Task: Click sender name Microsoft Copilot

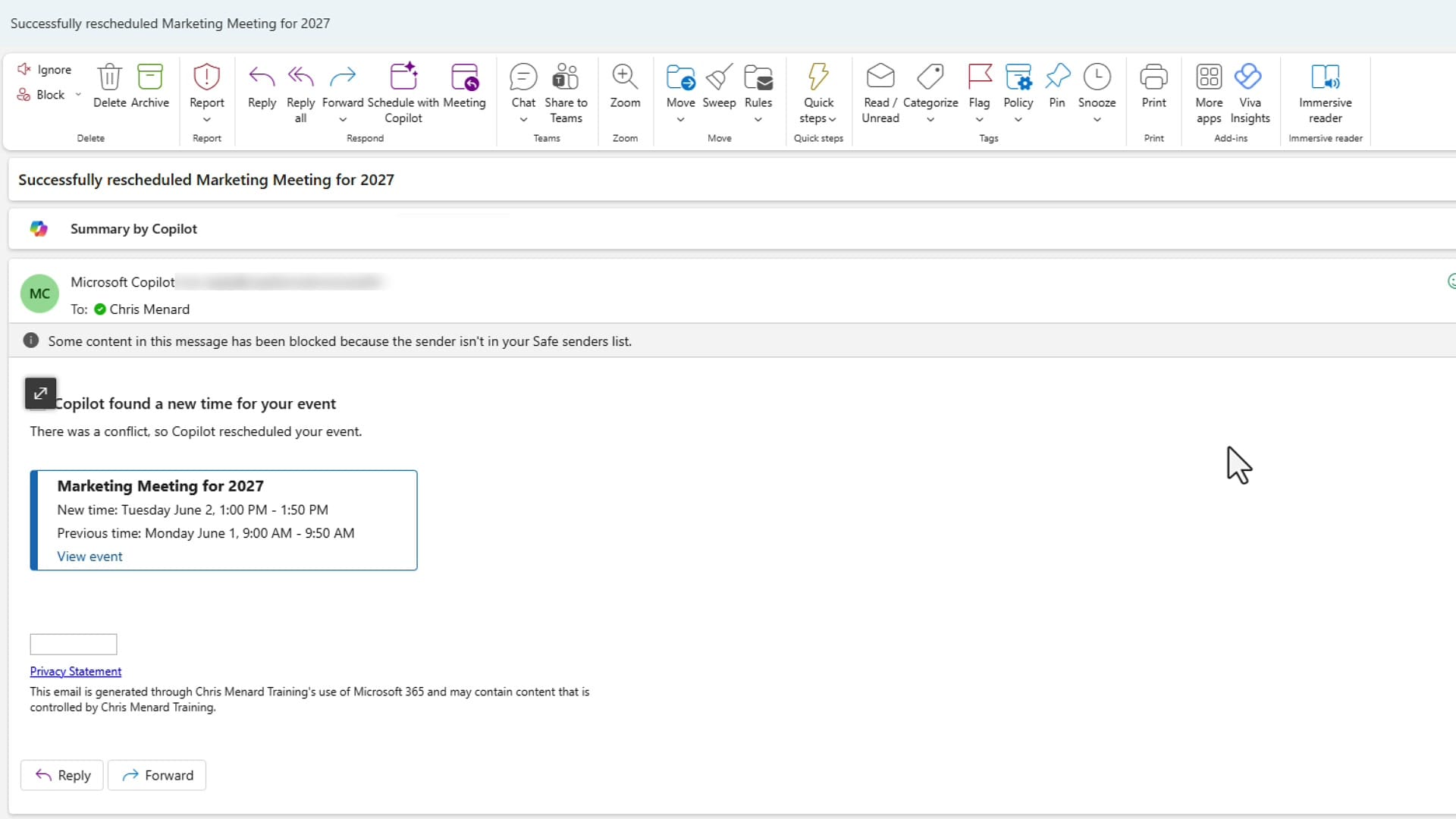Action: click(123, 282)
